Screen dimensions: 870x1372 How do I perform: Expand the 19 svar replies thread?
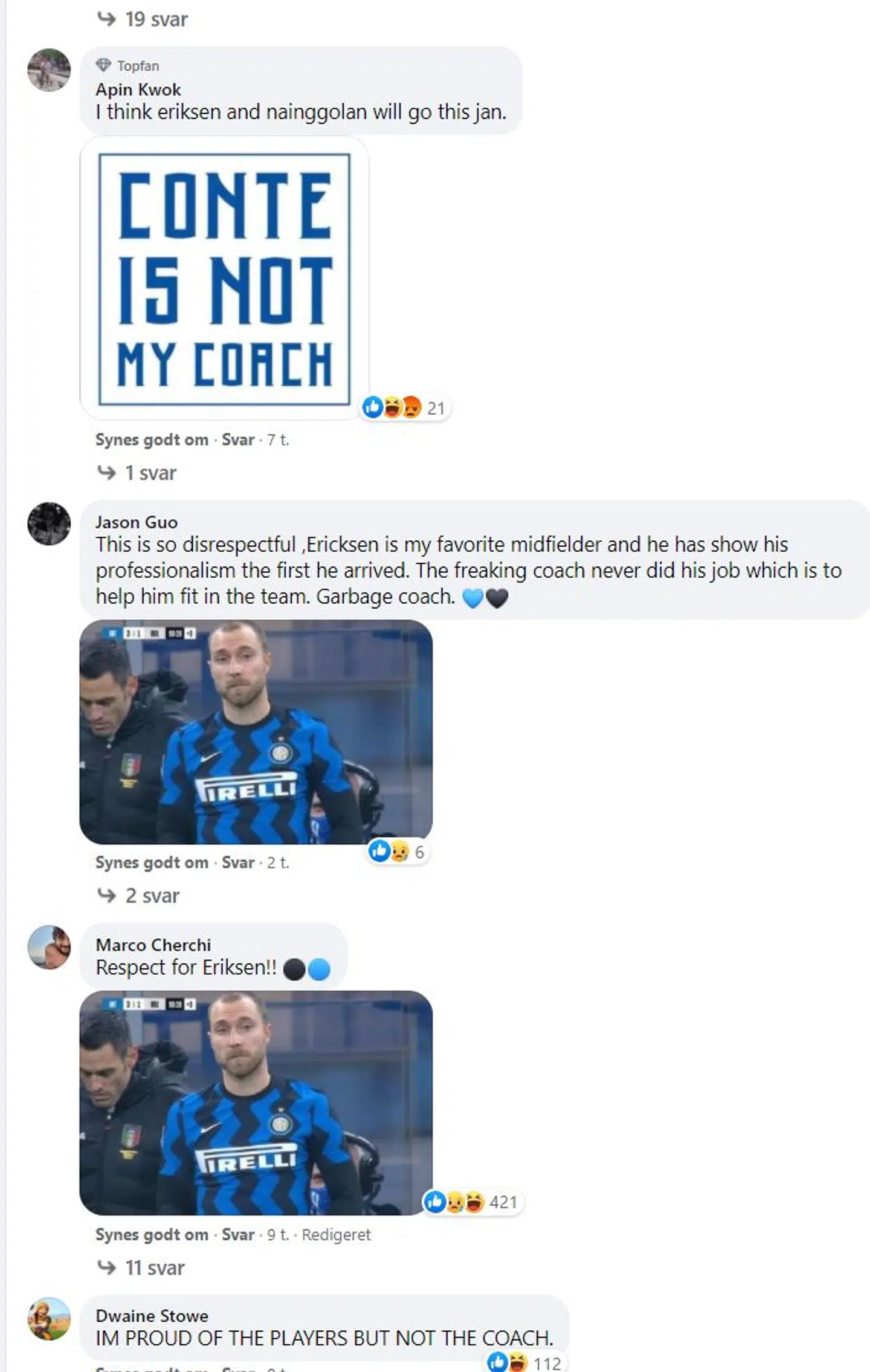143,19
